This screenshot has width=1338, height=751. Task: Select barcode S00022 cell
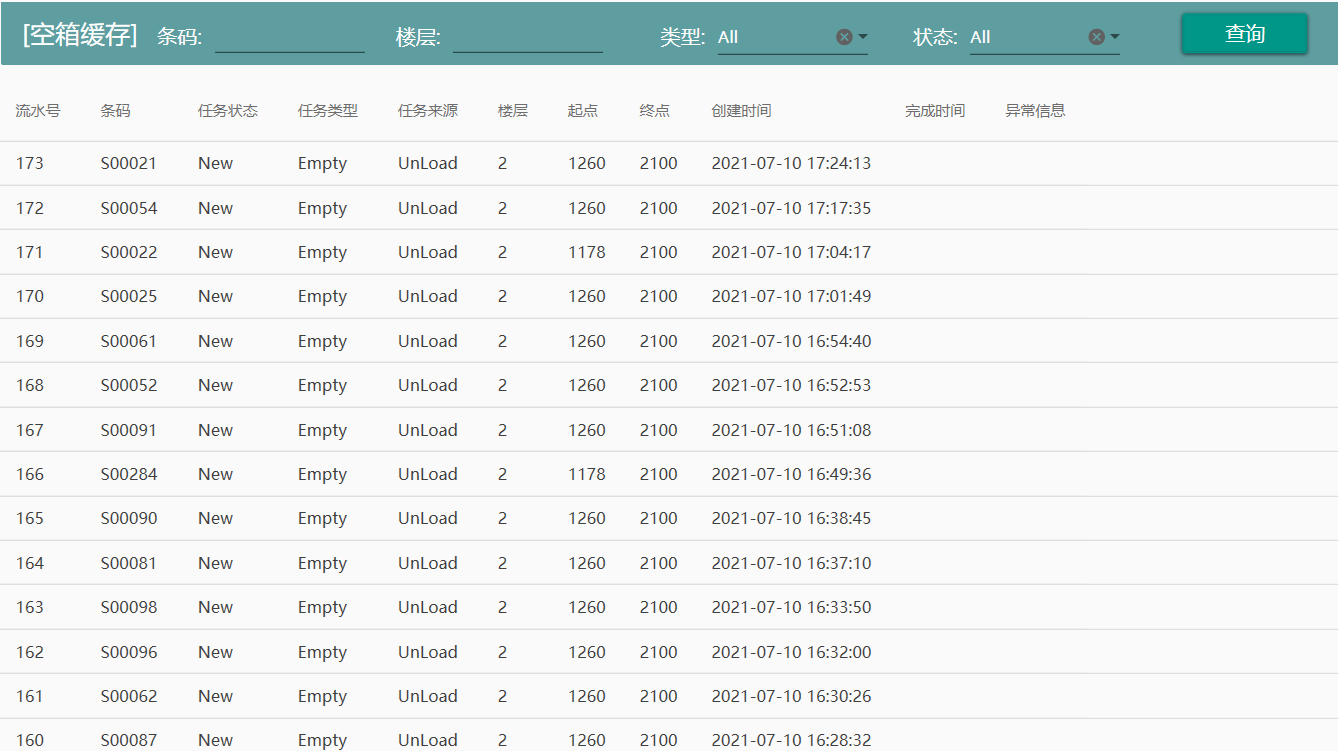[129, 252]
